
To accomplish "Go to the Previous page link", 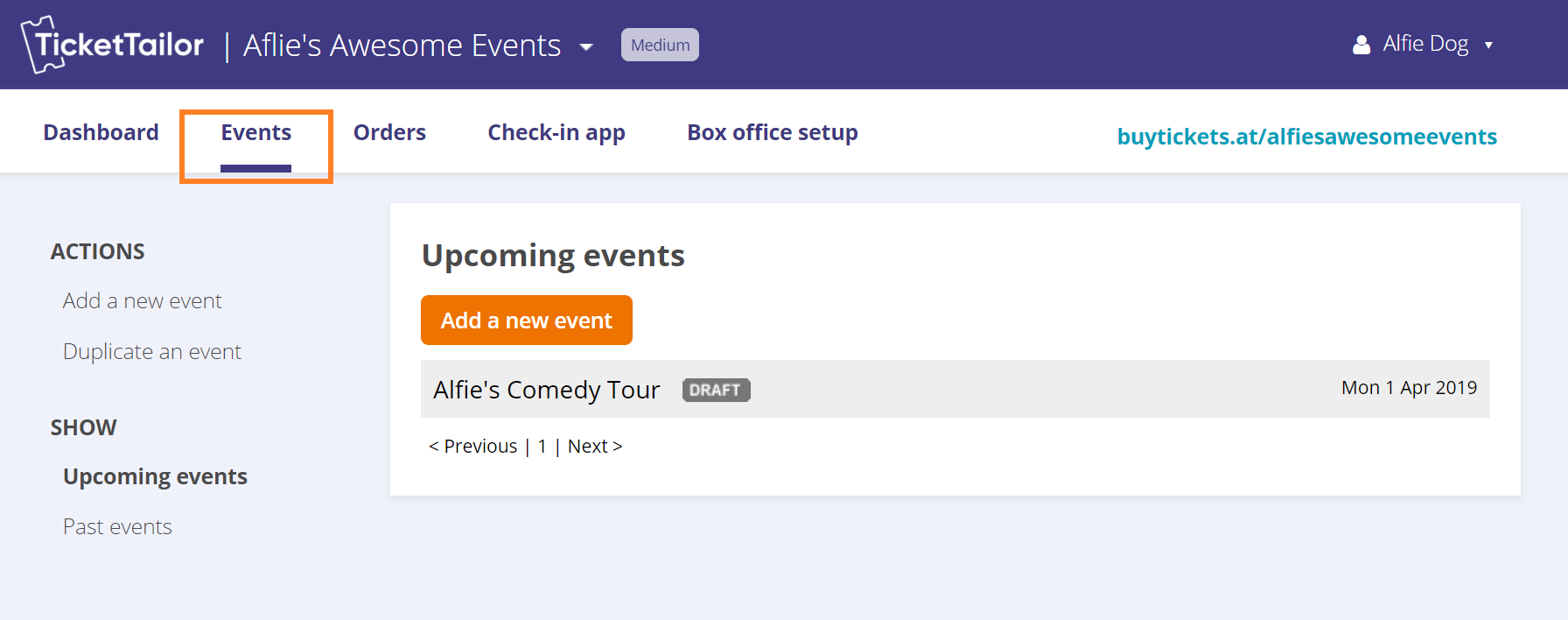I will tap(473, 447).
